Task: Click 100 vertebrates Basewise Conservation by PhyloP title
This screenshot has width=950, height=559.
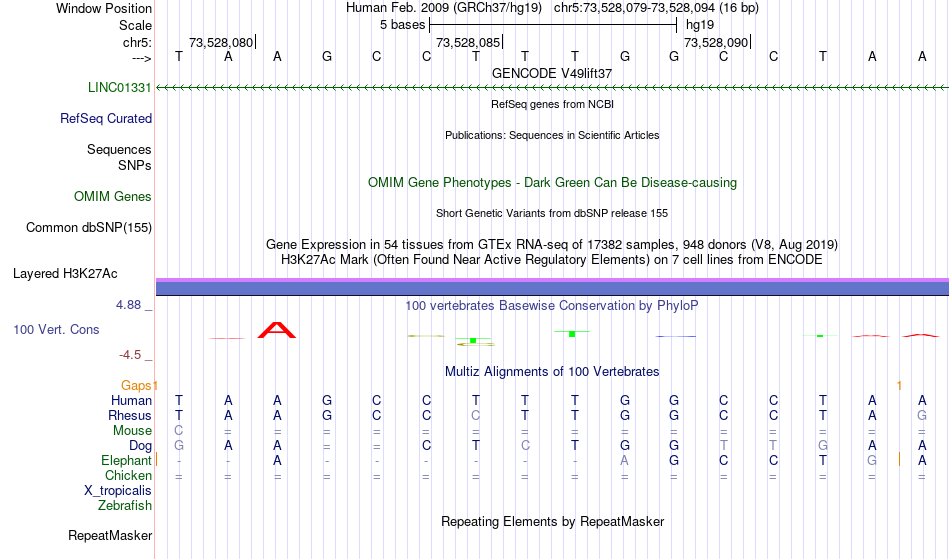Action: [552, 305]
